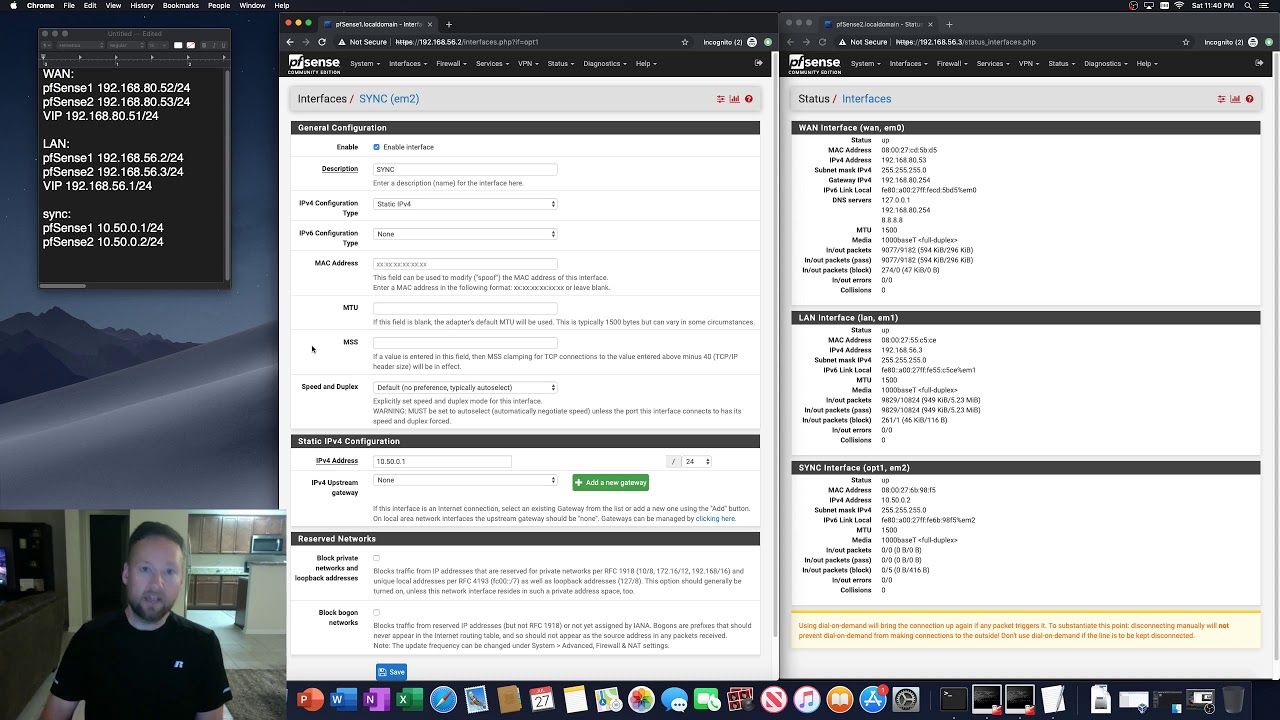Reload the pfSense1 browser page

pos(322,42)
